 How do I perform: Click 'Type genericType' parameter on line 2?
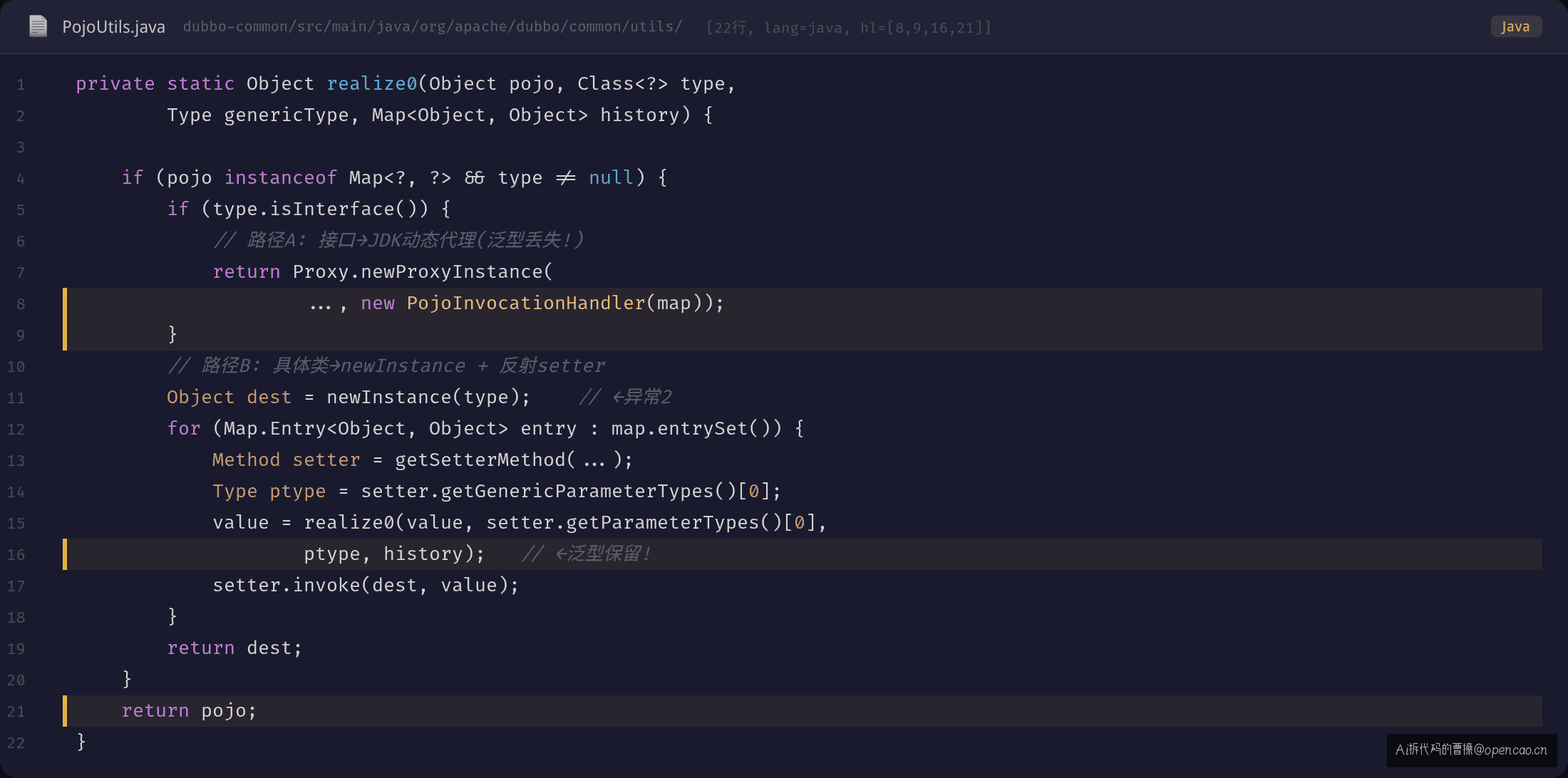pos(258,115)
